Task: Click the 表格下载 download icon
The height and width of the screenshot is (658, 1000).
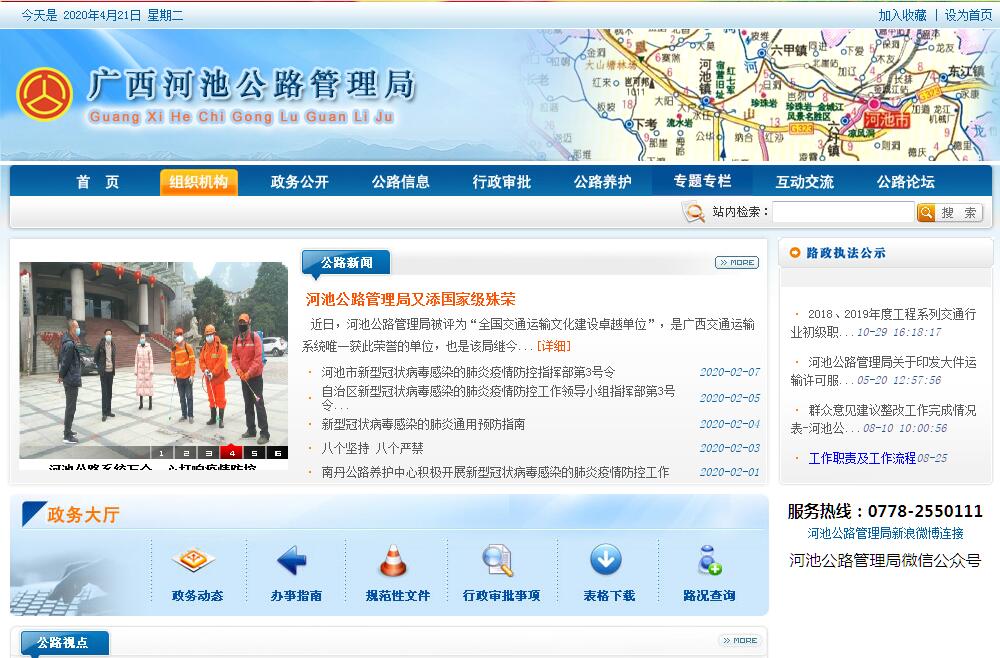Action: [x=606, y=561]
